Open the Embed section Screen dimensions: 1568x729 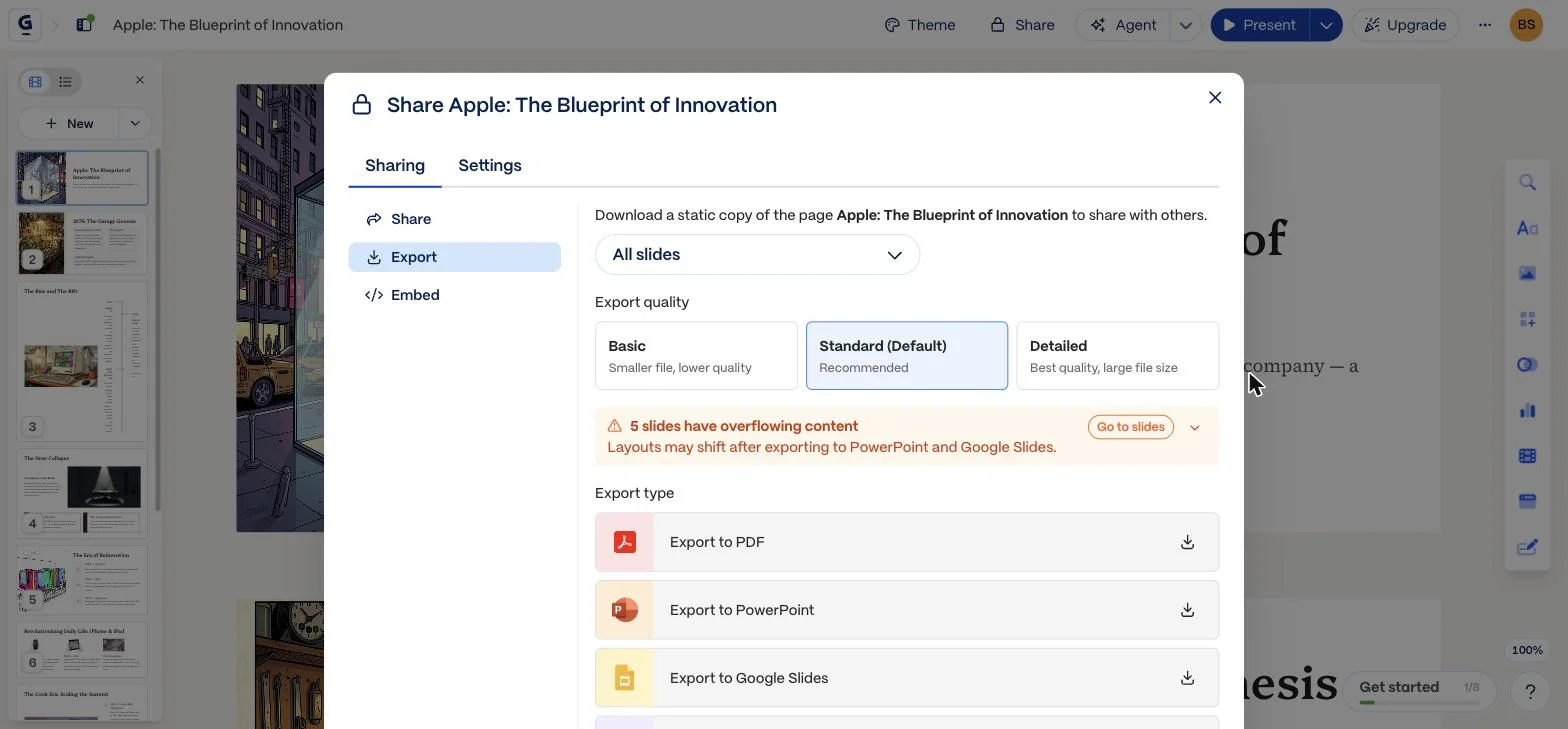click(x=454, y=295)
